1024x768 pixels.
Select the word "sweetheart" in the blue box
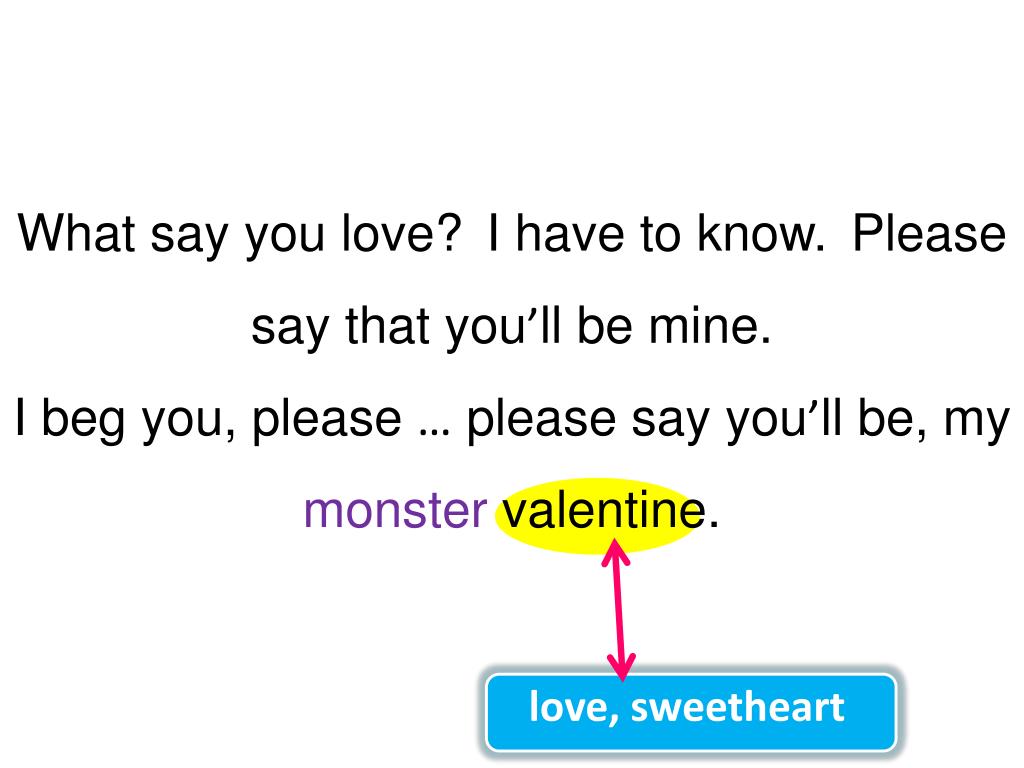[737, 707]
